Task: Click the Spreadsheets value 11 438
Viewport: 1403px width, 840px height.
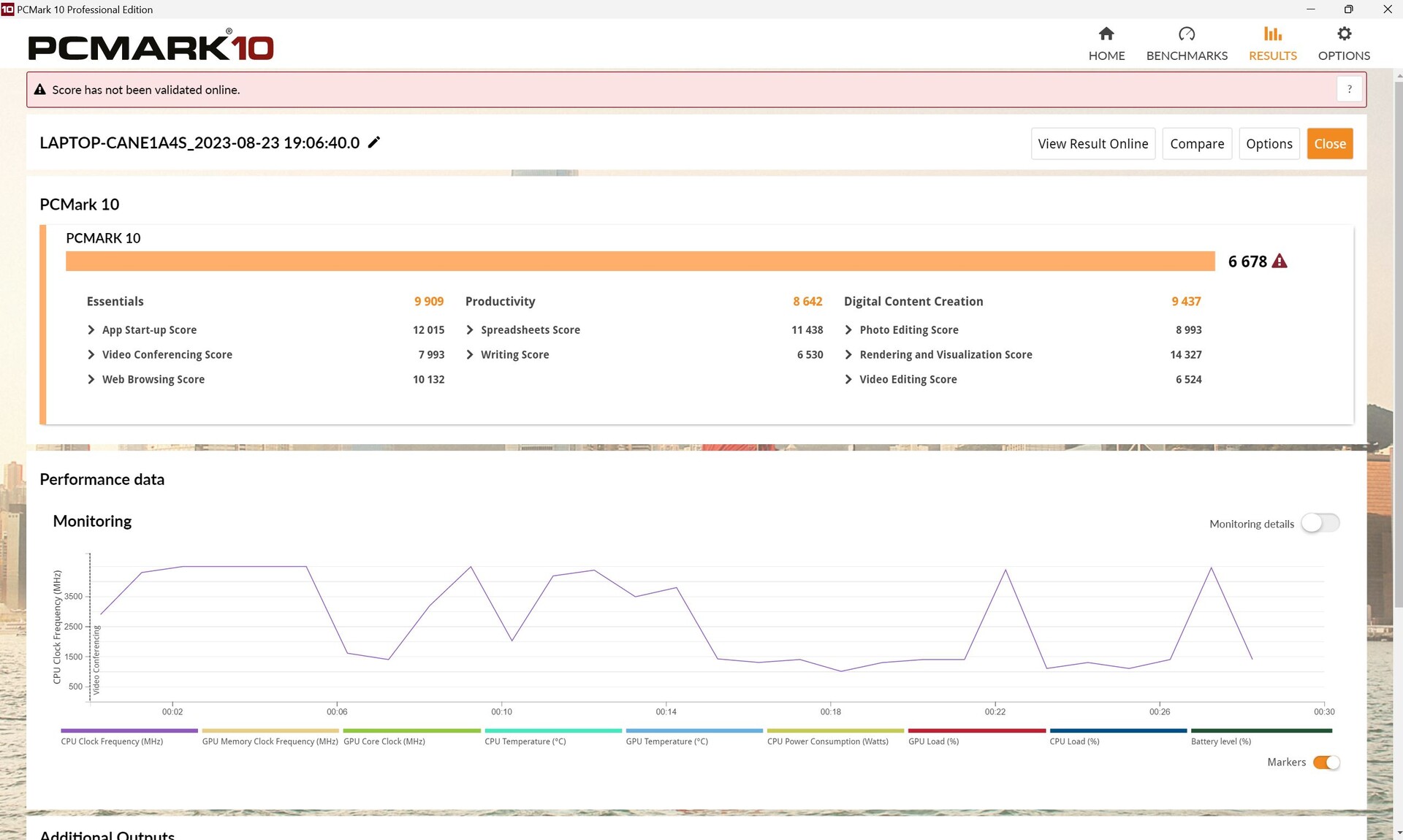Action: [x=807, y=330]
